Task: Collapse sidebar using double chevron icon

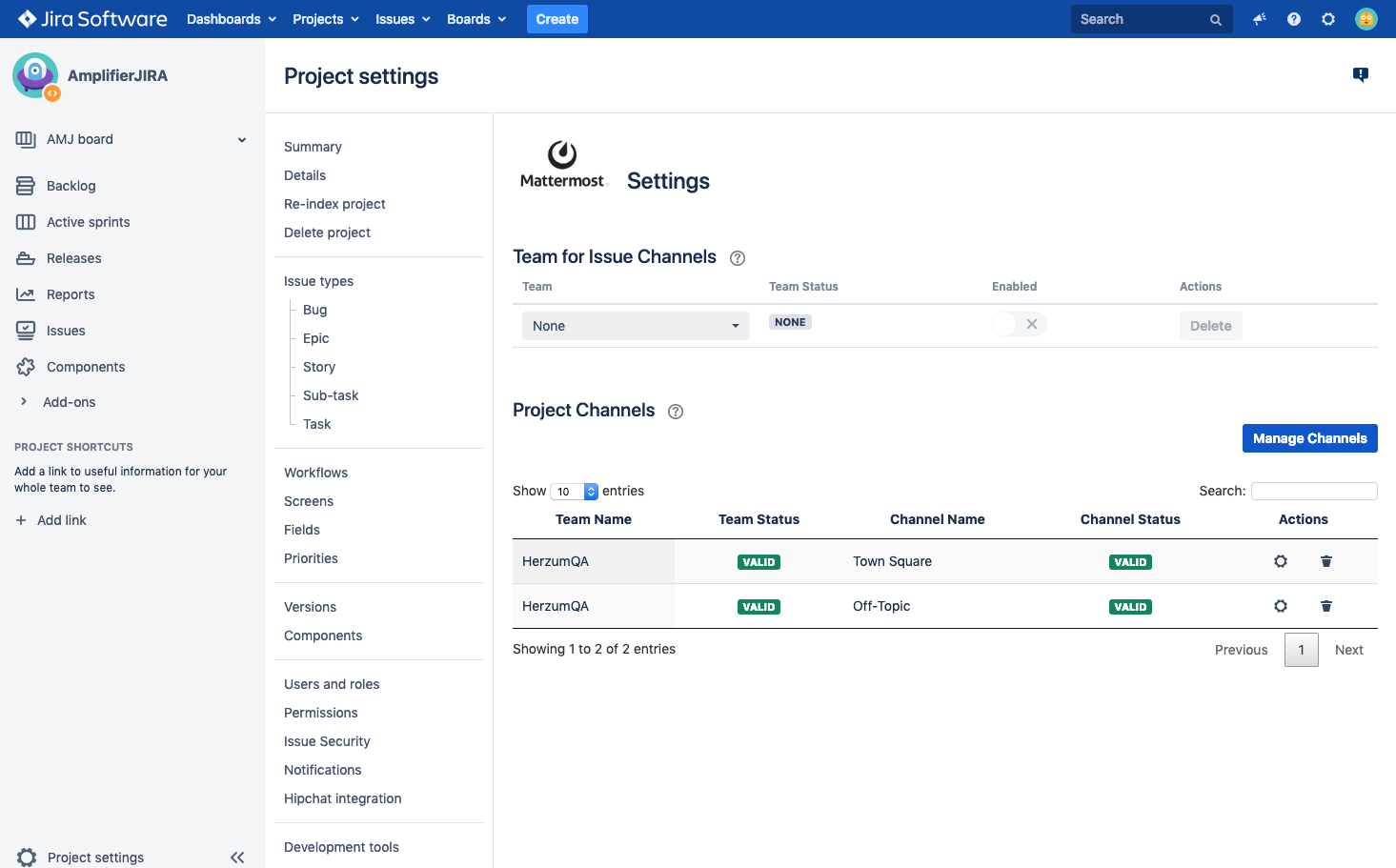Action: tap(237, 858)
